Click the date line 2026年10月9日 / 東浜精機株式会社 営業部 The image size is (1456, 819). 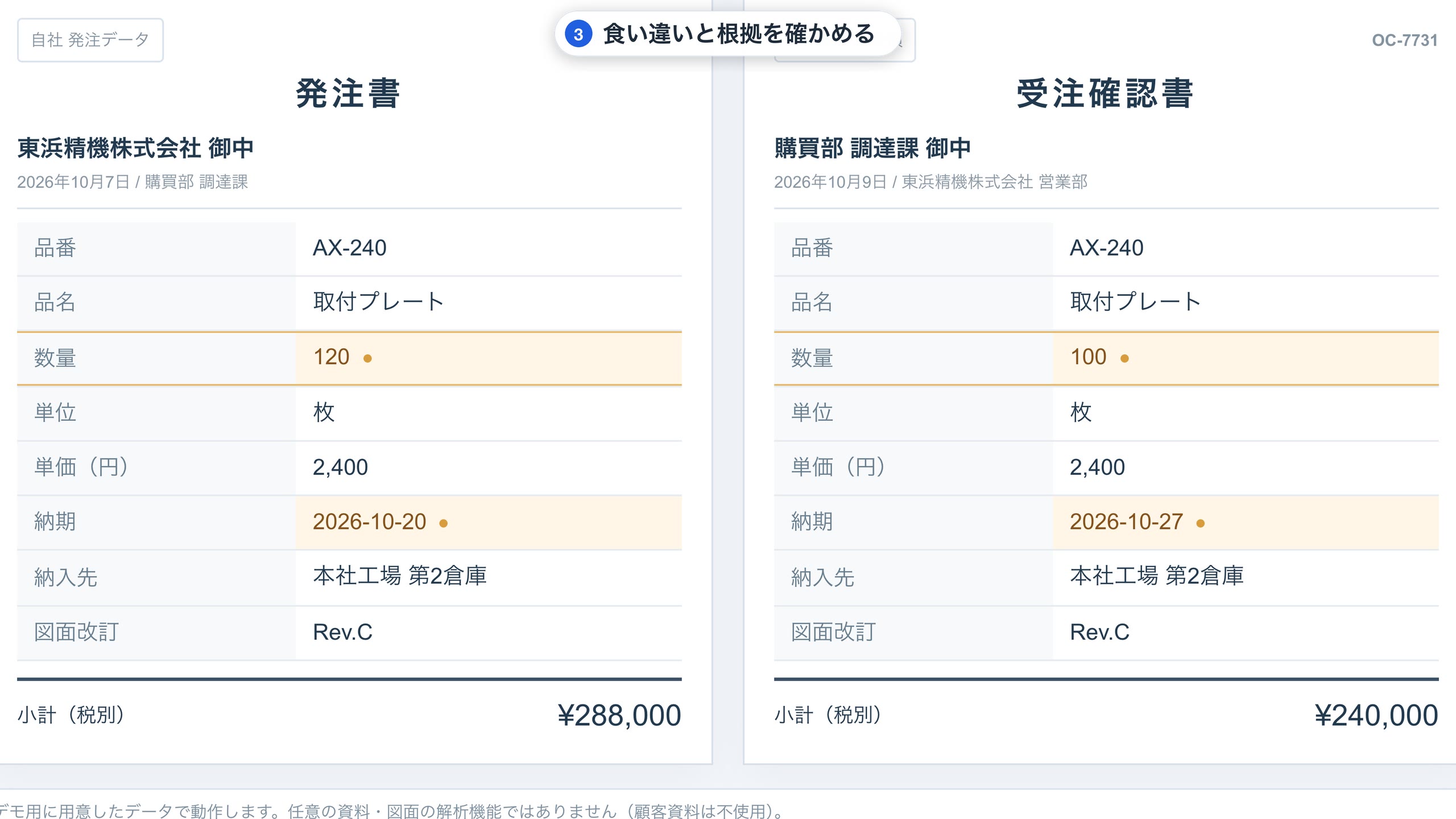coord(930,182)
